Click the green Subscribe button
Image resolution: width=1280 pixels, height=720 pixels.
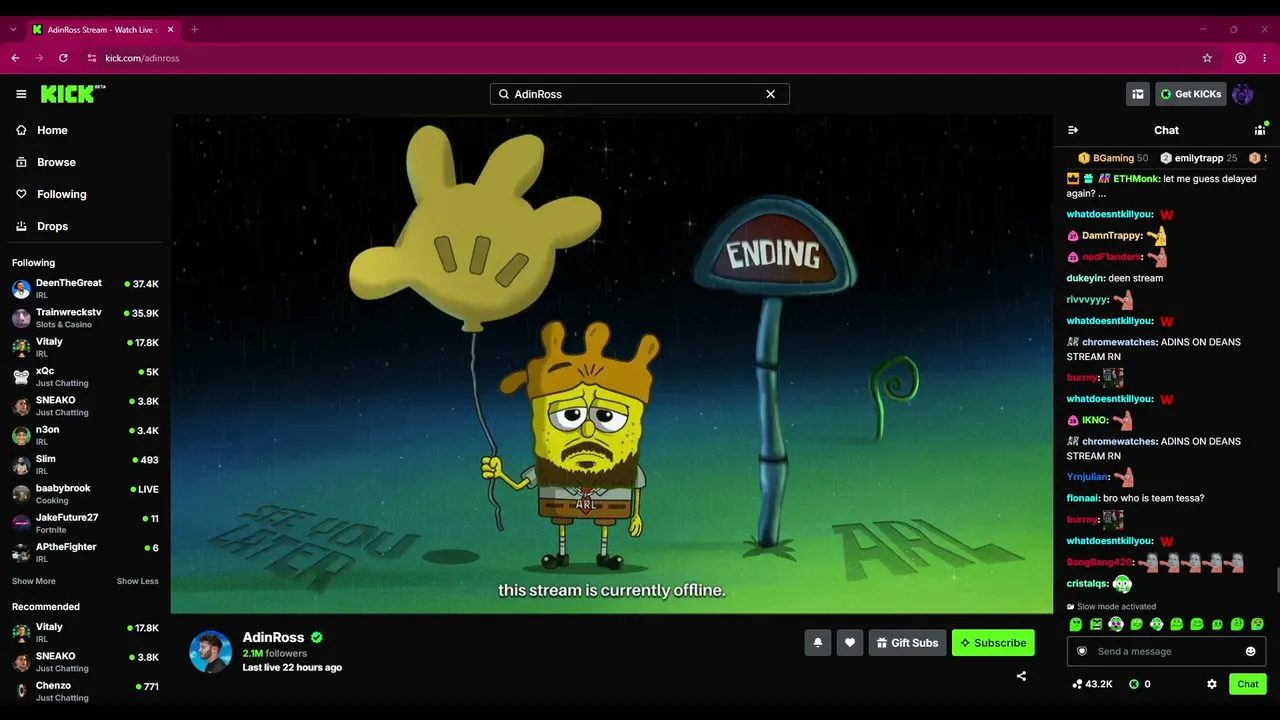[993, 643]
